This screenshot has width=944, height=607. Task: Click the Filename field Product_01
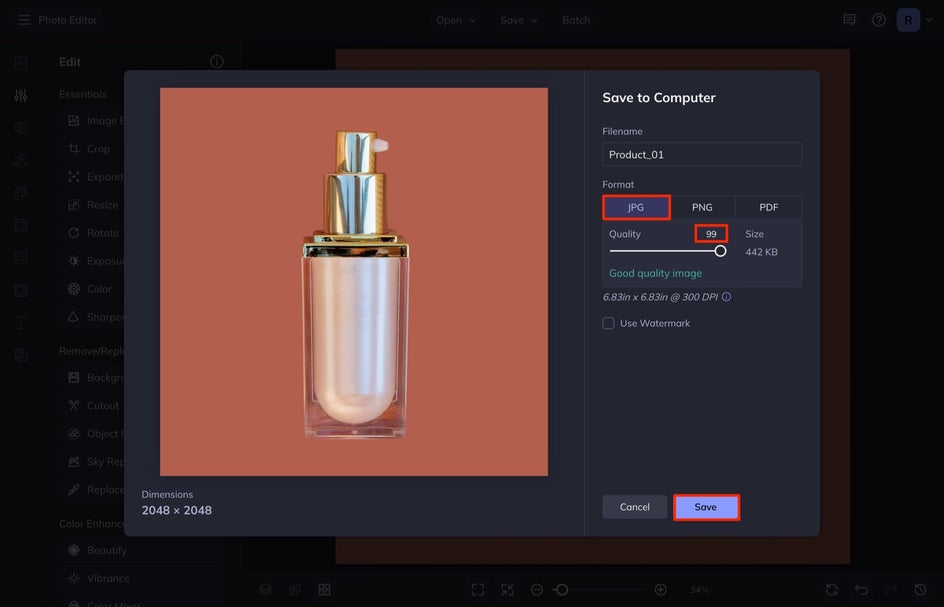[702, 155]
